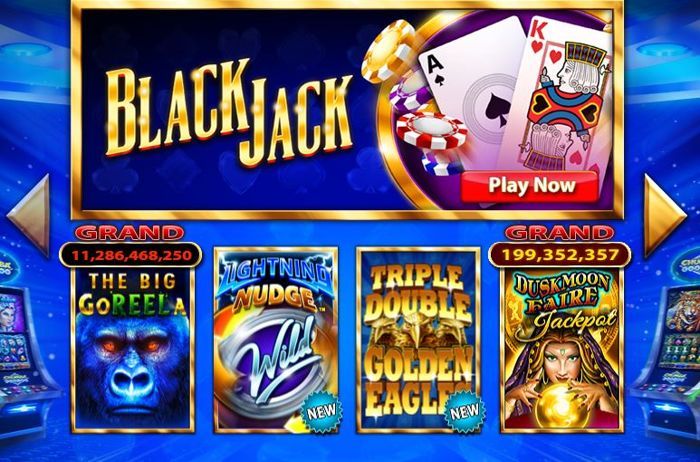Click the red and white poker chip
700x462 pixels.
(431, 130)
